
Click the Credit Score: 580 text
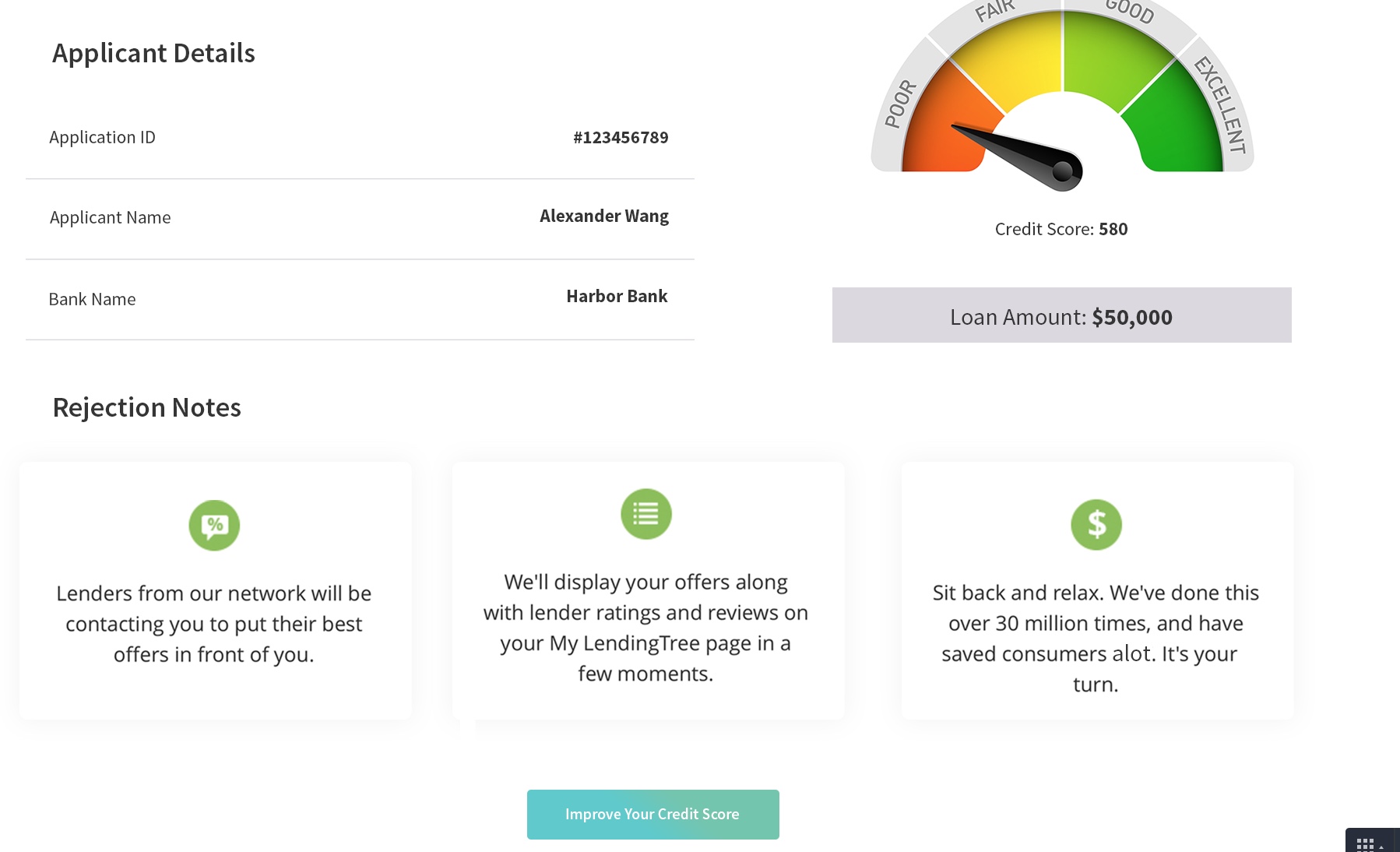(x=1061, y=229)
